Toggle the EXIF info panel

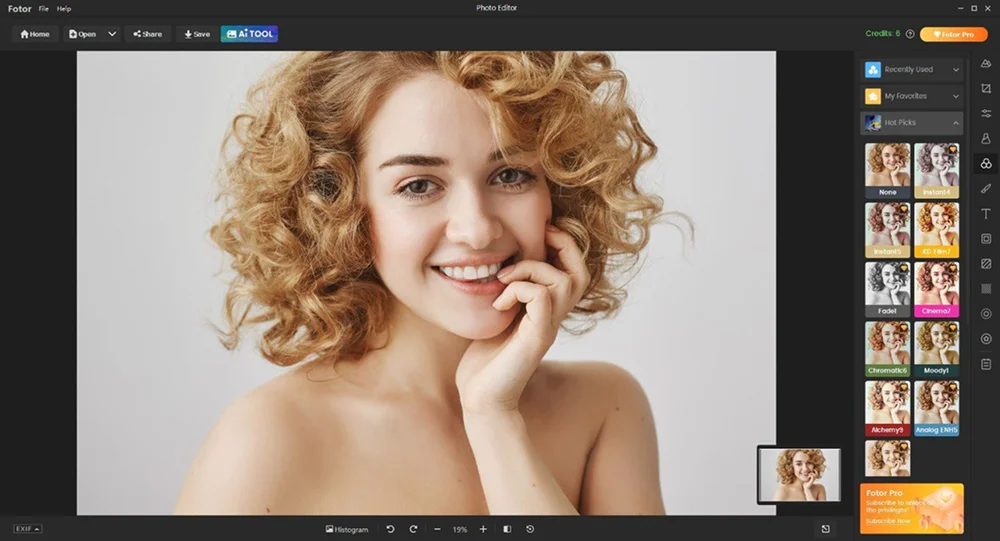[27, 529]
